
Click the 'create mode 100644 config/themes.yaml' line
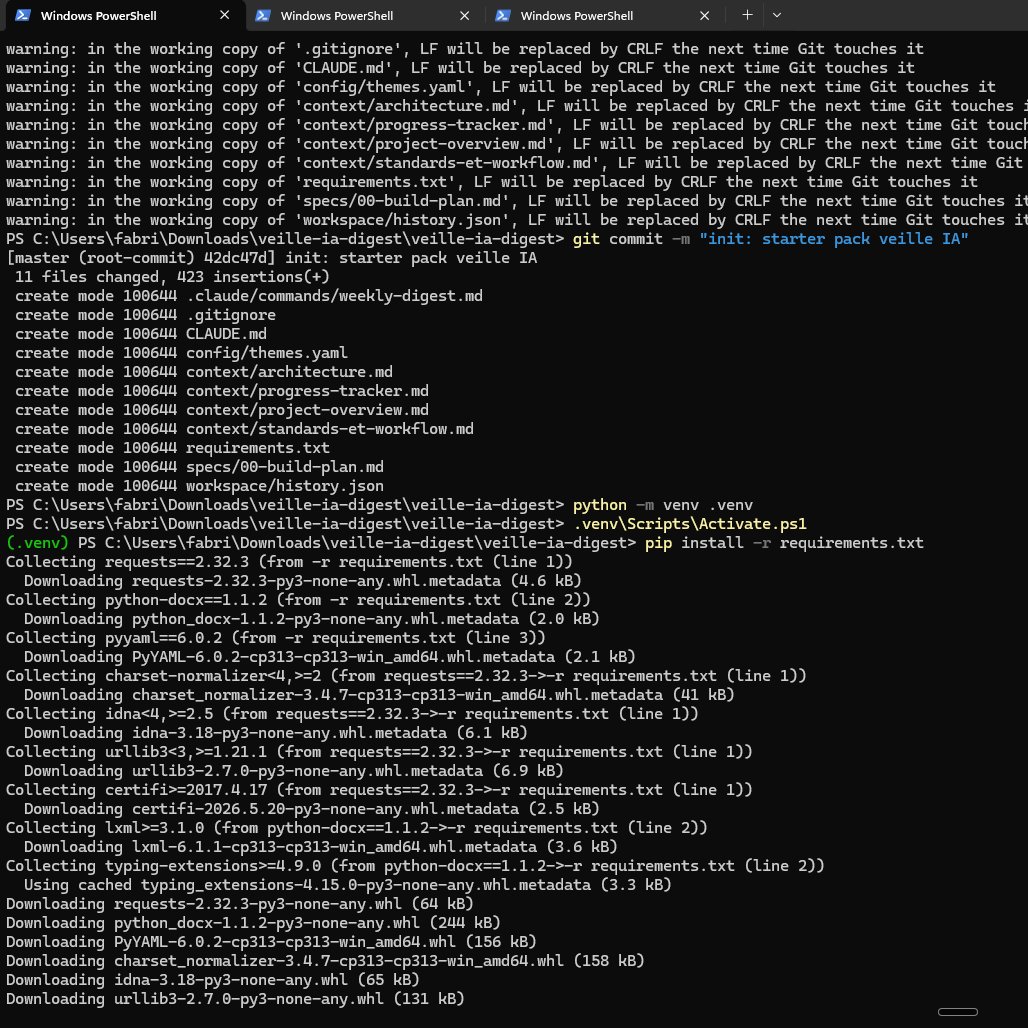click(182, 353)
